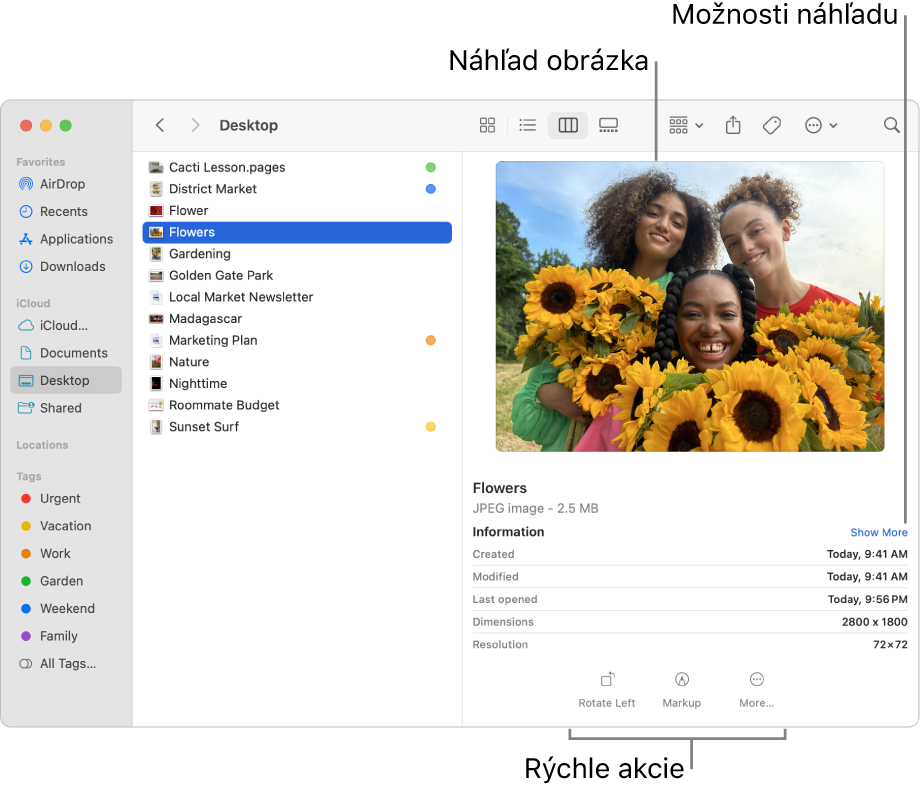Screen dimensions: 923x790
Task: Select the Sunset Surf file
Action: click(x=297, y=427)
